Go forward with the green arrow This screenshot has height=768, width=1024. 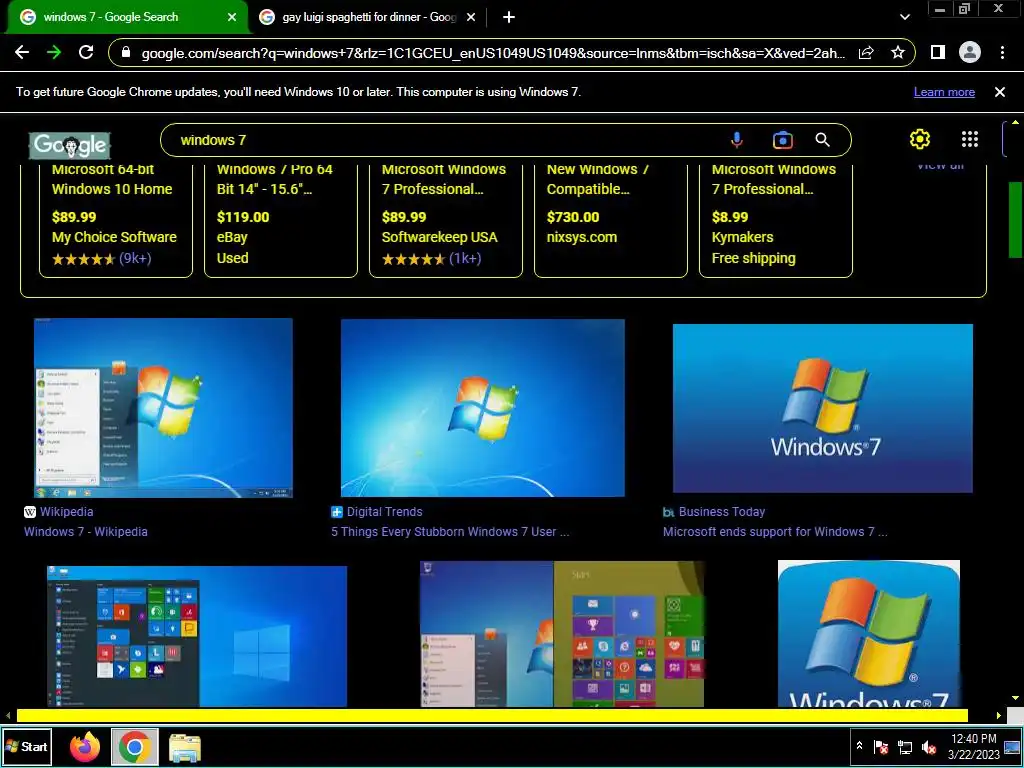(x=54, y=52)
